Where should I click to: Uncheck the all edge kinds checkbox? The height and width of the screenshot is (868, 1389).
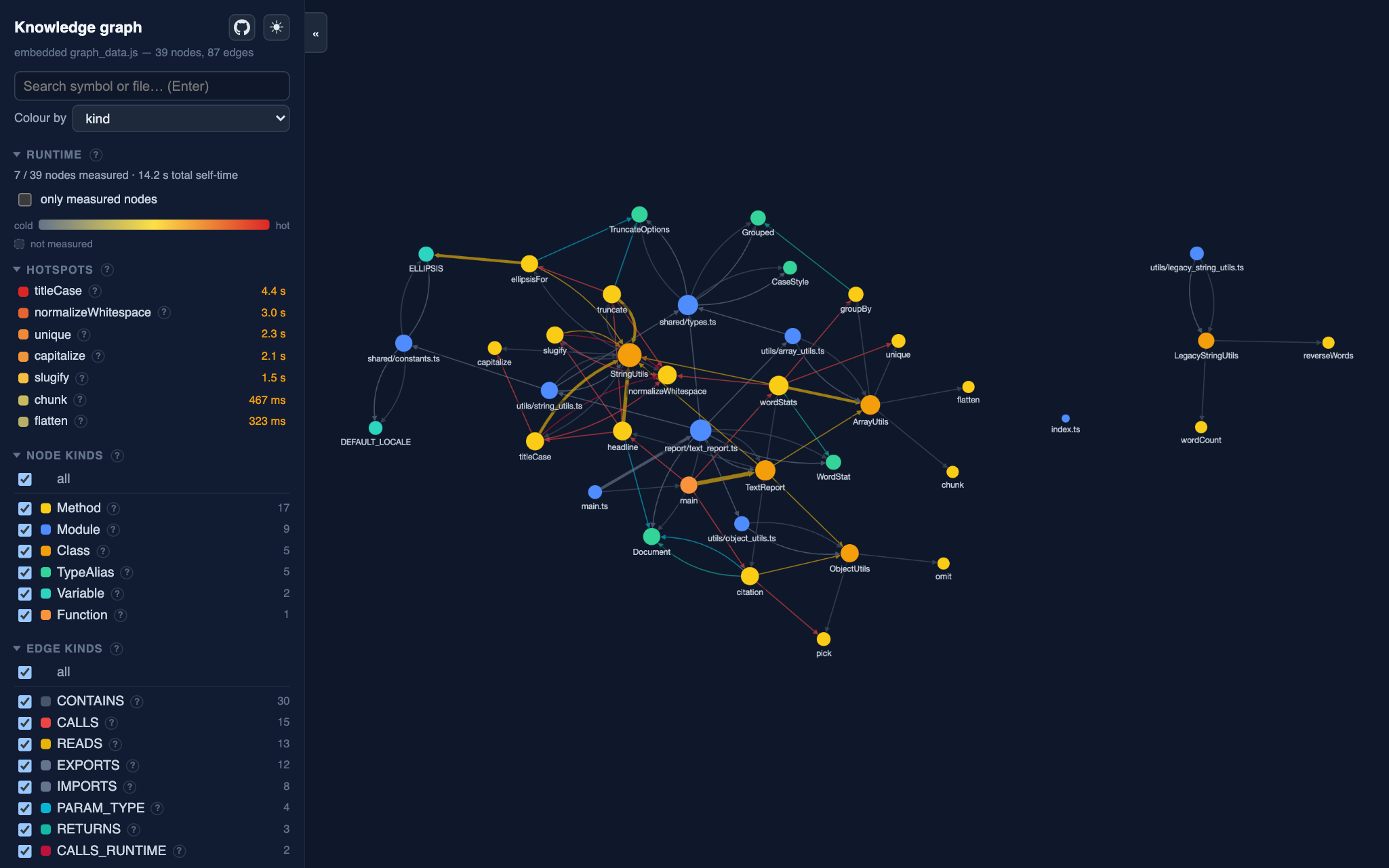tap(25, 672)
